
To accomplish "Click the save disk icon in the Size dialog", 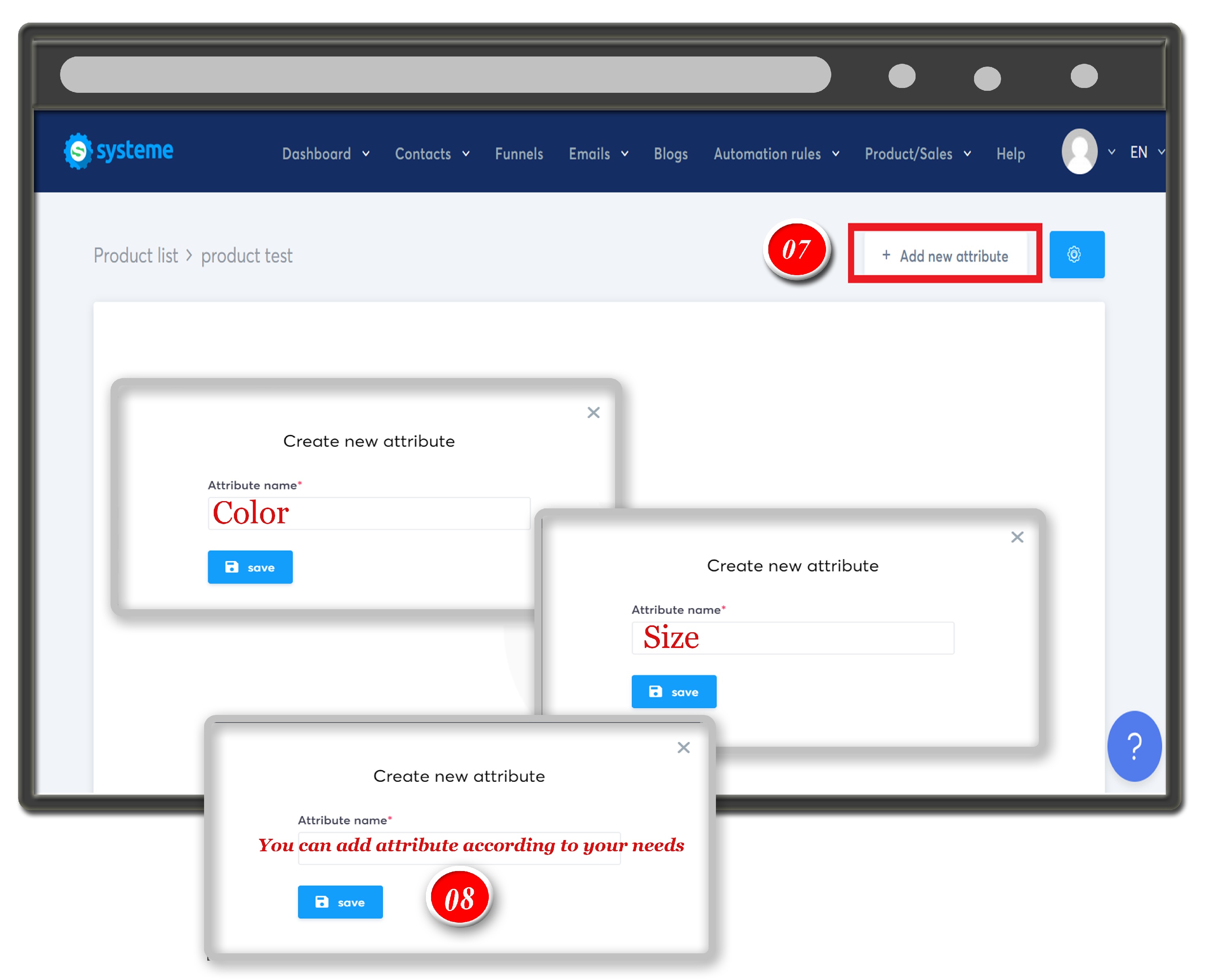I will (655, 691).
